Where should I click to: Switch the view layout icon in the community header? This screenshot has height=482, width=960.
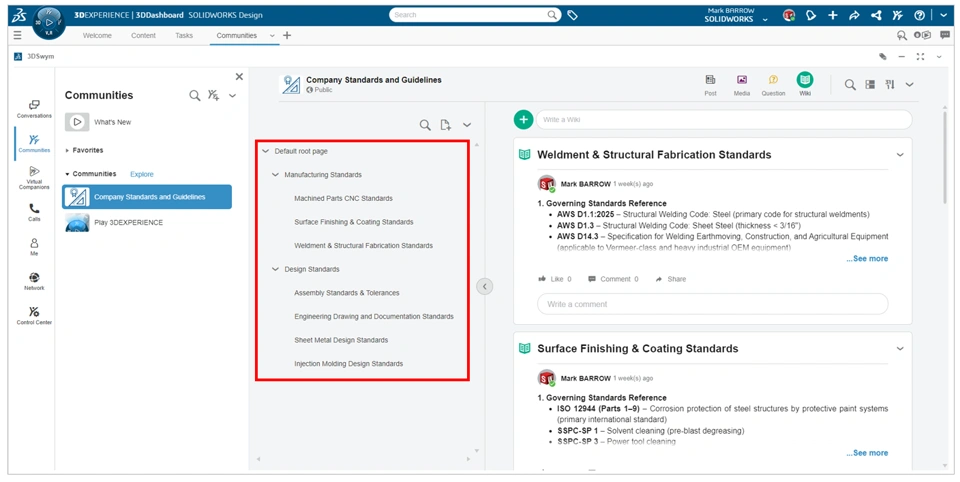point(870,85)
